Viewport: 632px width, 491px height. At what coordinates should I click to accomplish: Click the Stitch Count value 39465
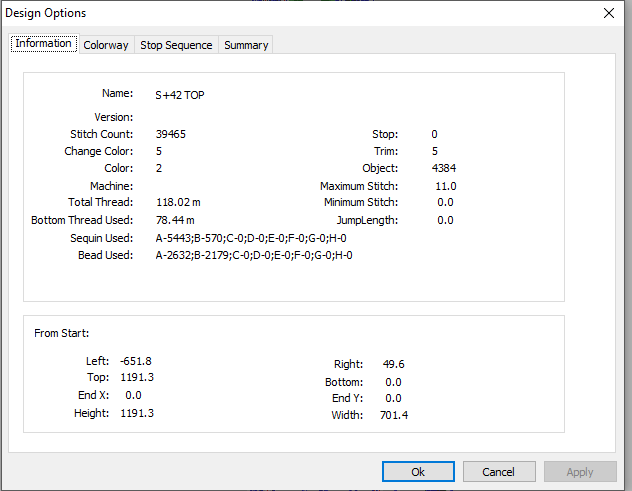tap(170, 134)
